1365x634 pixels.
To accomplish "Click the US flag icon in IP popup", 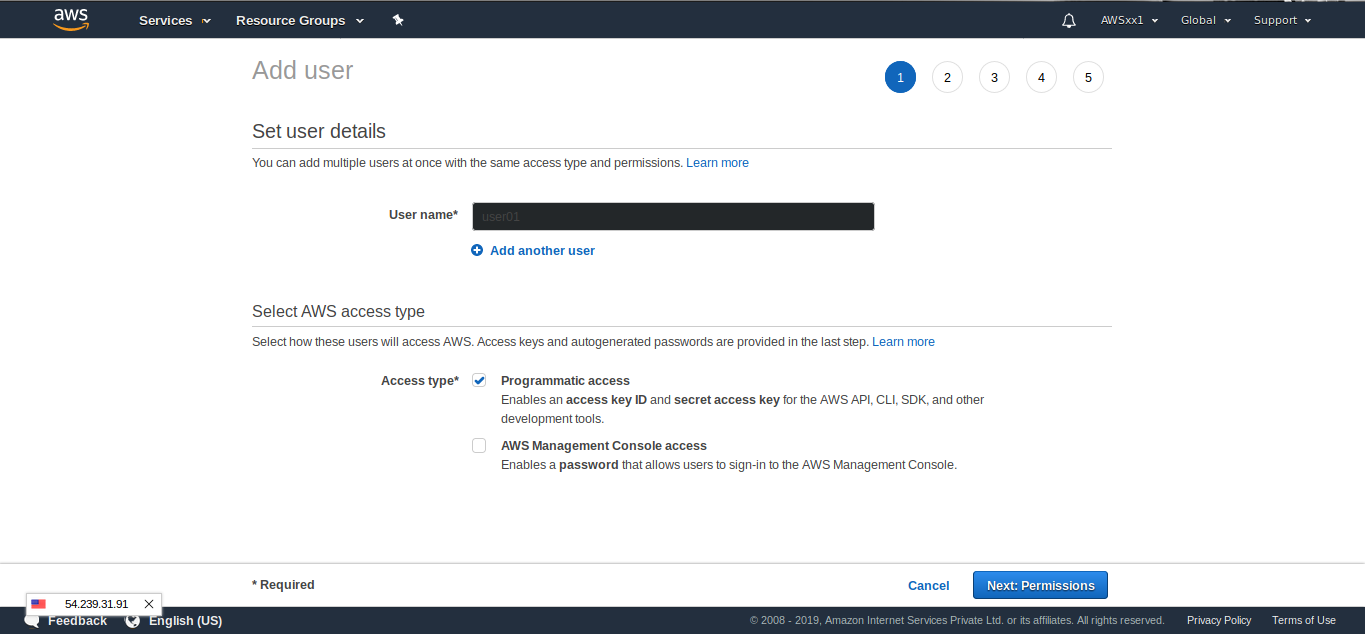I will pyautogui.click(x=39, y=604).
